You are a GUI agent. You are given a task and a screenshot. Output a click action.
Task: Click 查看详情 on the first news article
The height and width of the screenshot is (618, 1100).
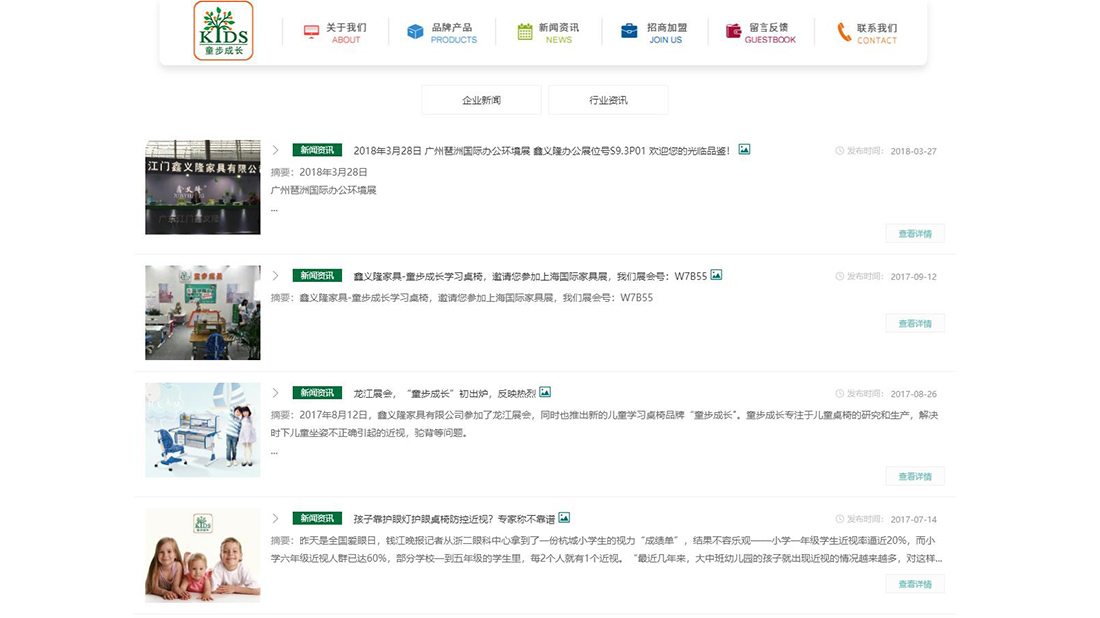(x=913, y=233)
